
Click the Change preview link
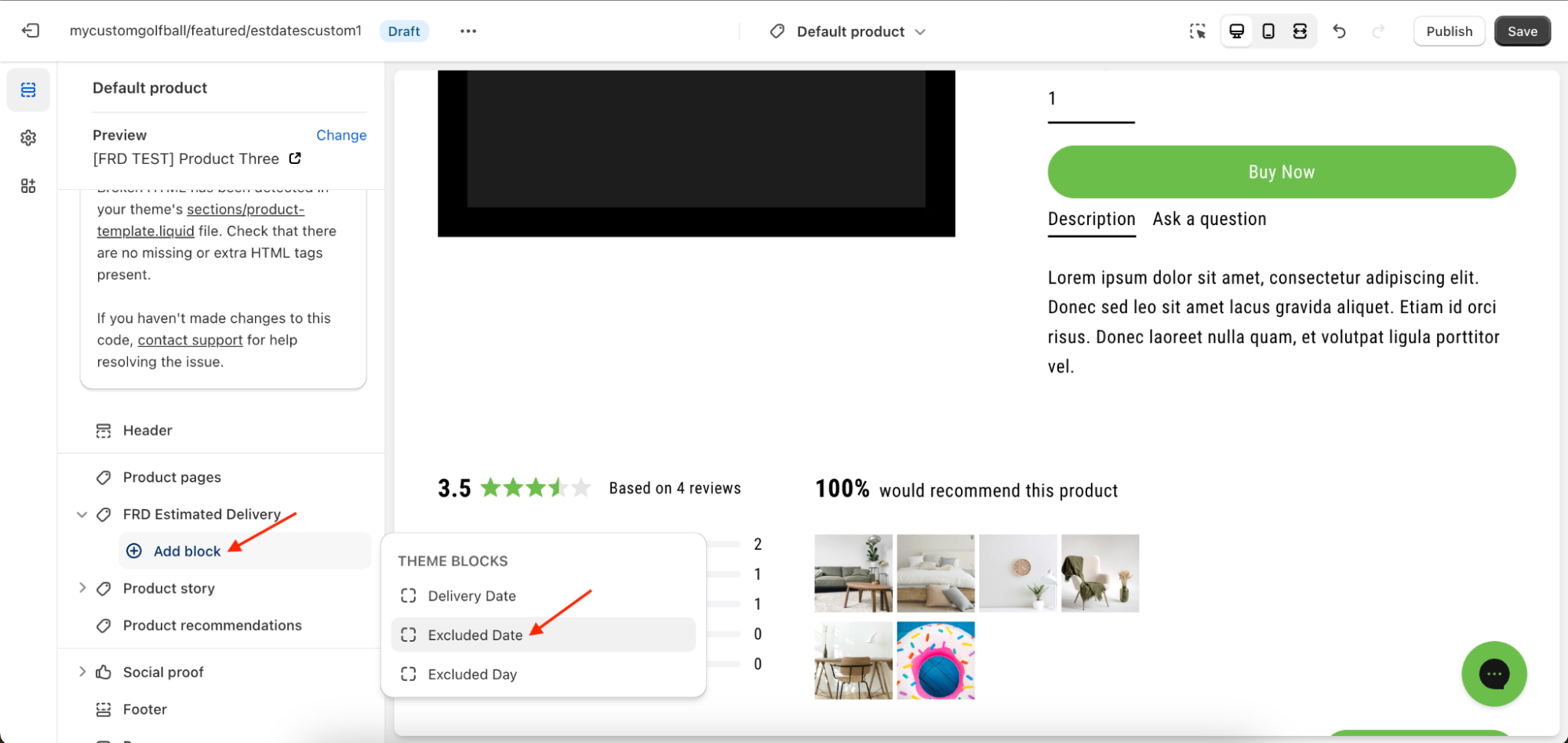[341, 135]
